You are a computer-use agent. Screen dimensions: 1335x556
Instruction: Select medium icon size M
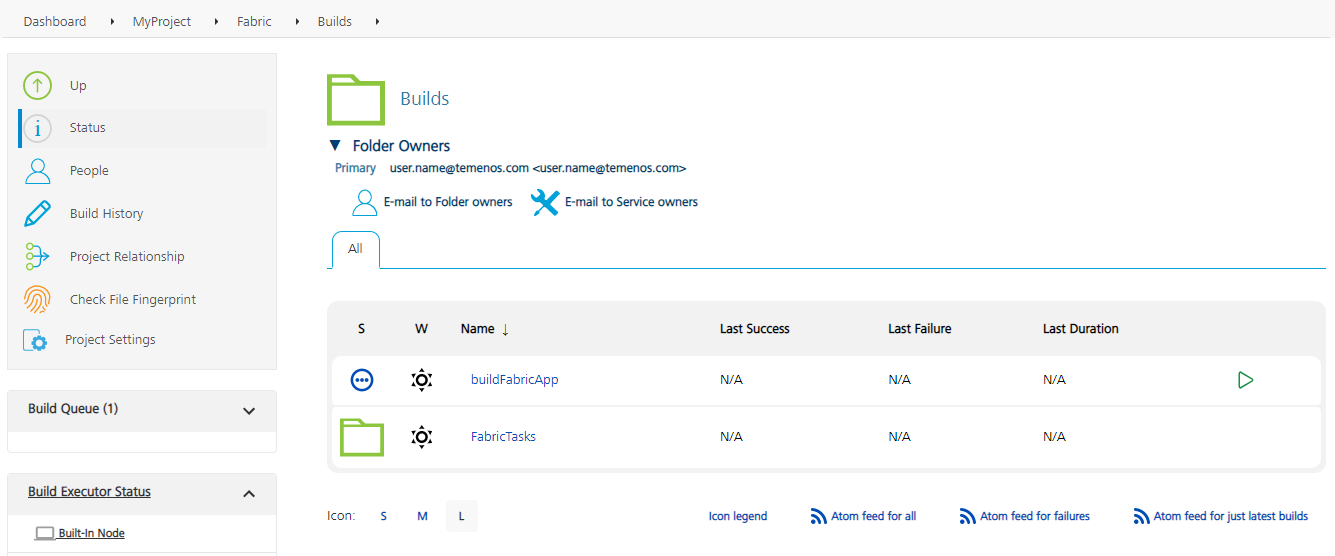(422, 517)
